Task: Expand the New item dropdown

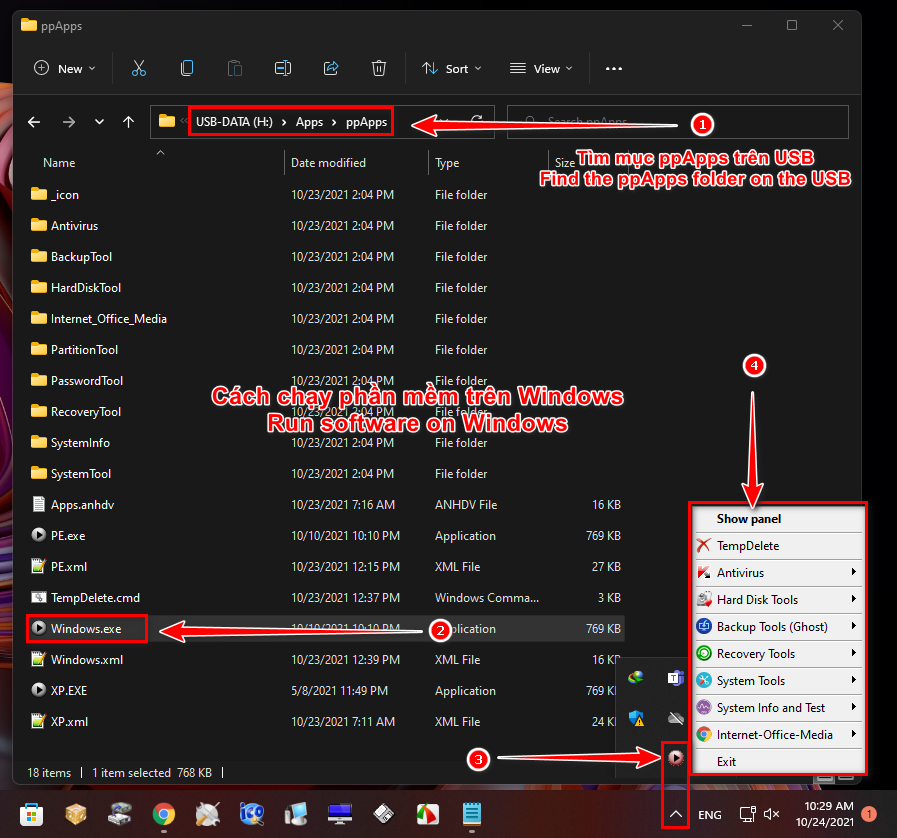Action: click(x=65, y=68)
